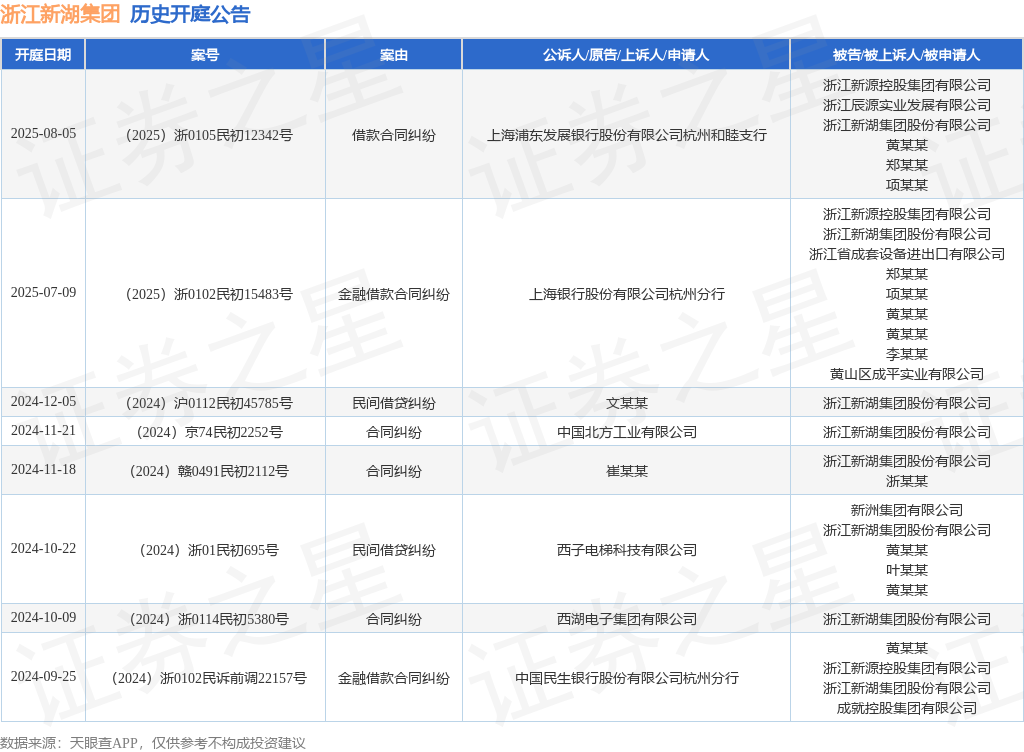Open case （2024）浙0102民诉前调22157号
Screen dimensions: 1024x752
tap(205, 678)
